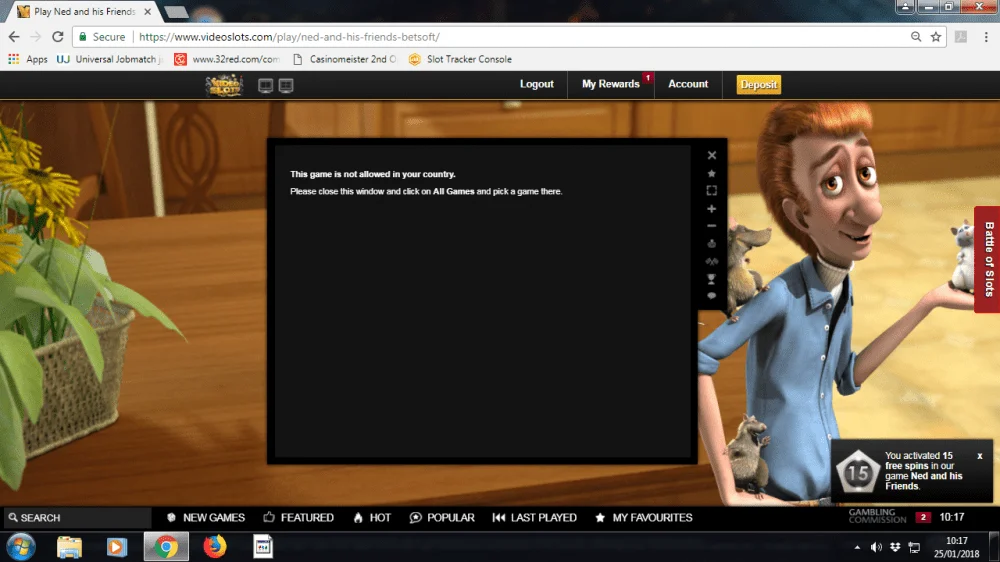
Task: Open the Hot games category
Action: click(x=372, y=517)
